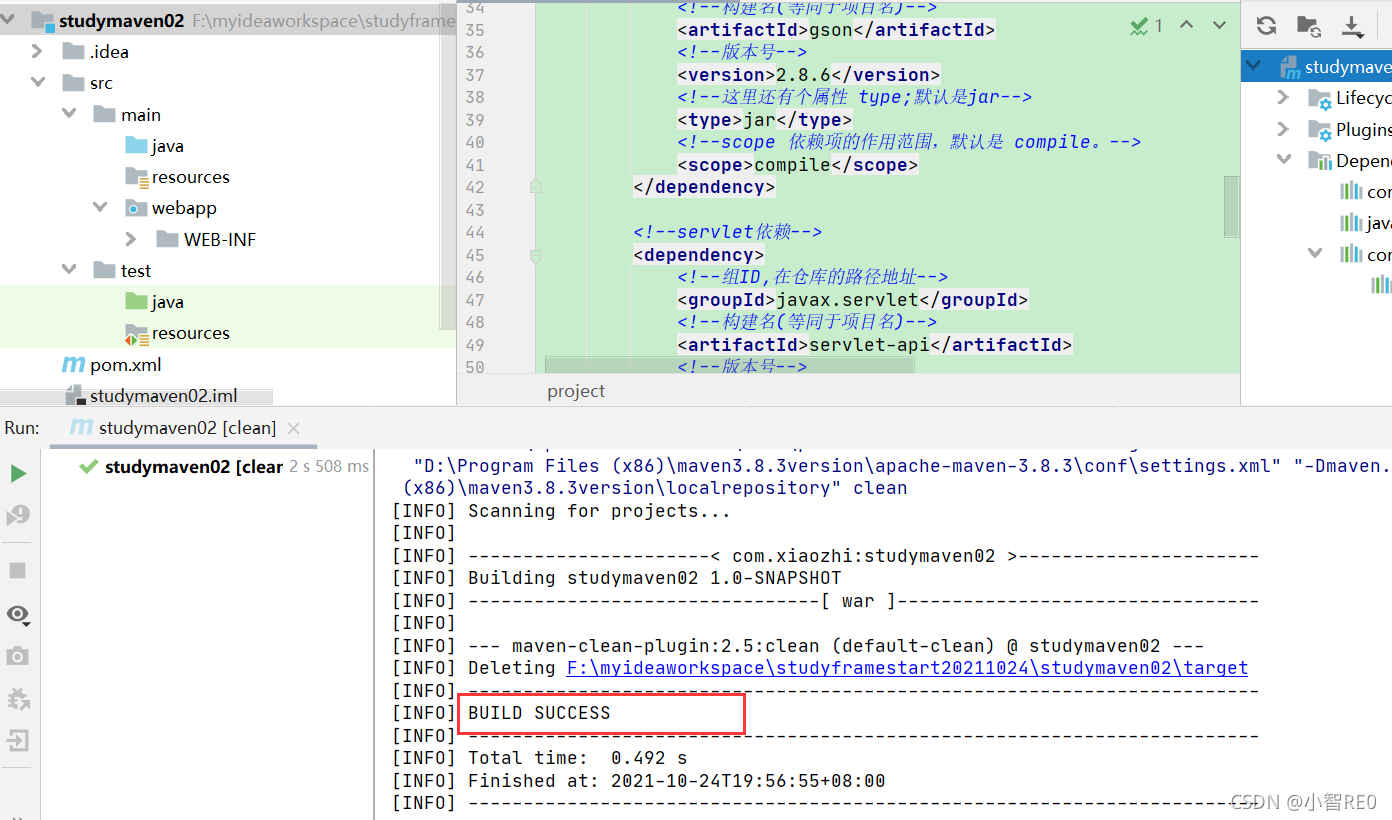1392x820 pixels.
Task: Close the studymaven02 [clean] run tab
Action: (294, 428)
